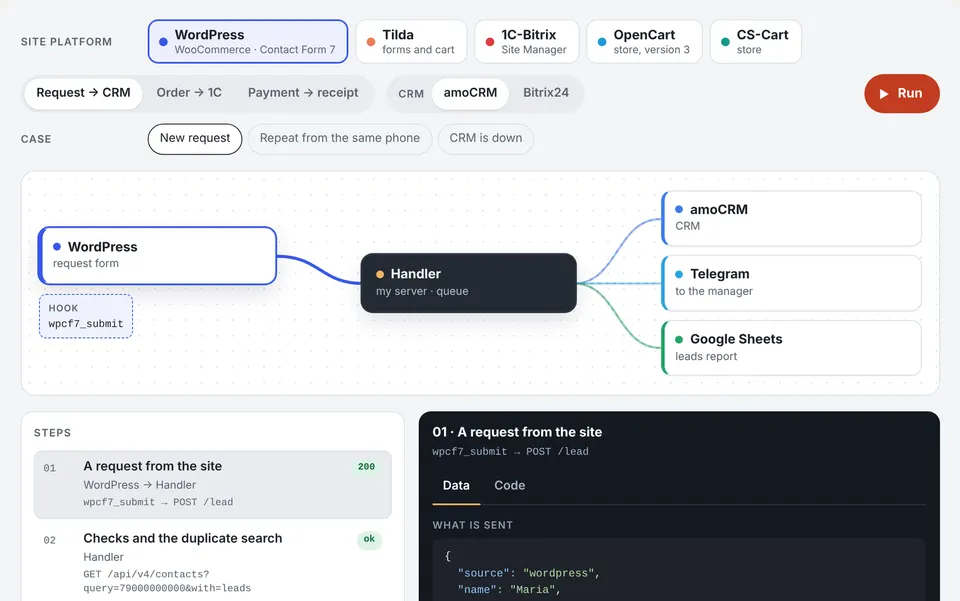960x601 pixels.
Task: Click the red dot on 1C-Bitrix card
Action: tap(490, 42)
